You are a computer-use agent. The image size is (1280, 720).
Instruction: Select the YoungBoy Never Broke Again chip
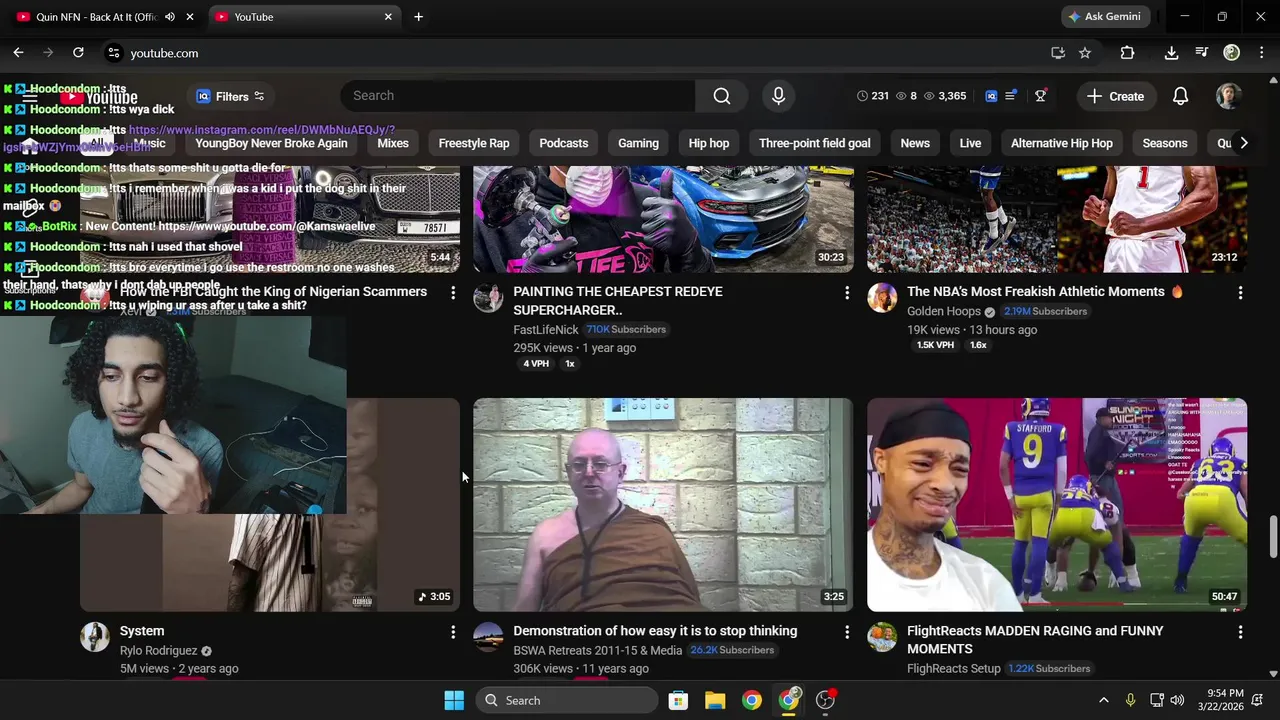tap(271, 143)
